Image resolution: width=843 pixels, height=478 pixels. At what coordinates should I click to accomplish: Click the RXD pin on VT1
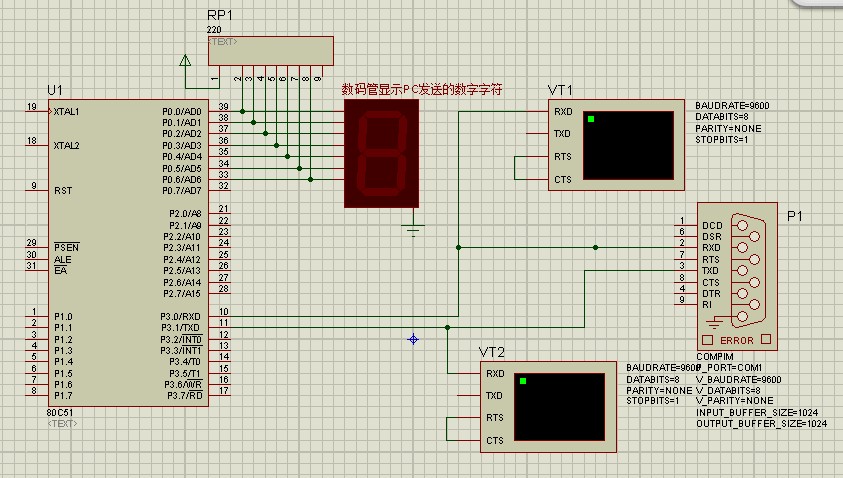coord(563,112)
